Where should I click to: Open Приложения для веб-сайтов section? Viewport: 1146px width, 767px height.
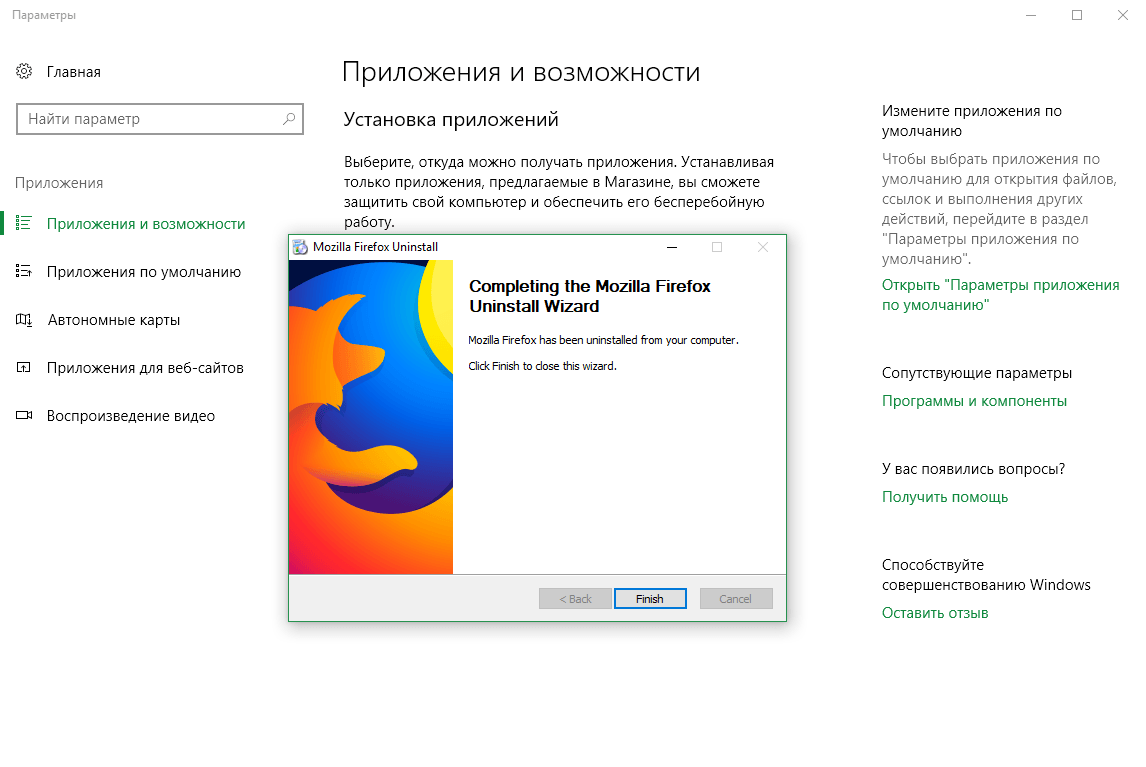tap(145, 368)
